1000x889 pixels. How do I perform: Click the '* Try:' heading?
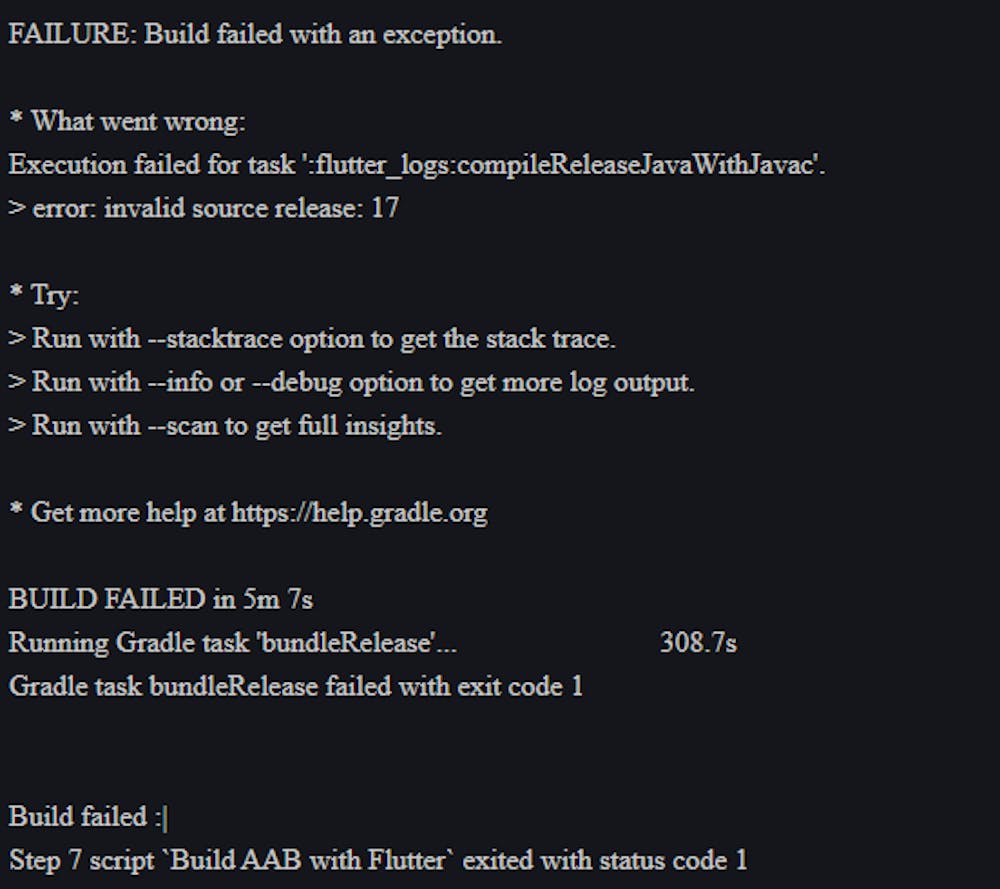44,295
